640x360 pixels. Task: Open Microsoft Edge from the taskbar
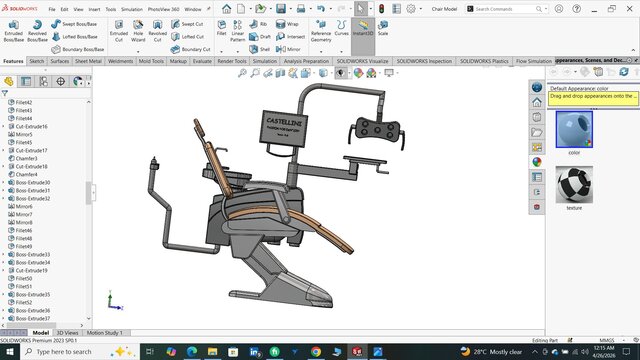point(192,351)
